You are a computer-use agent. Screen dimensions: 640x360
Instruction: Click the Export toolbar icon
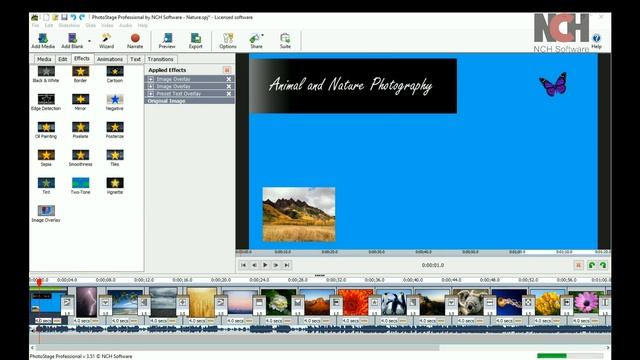coord(196,41)
